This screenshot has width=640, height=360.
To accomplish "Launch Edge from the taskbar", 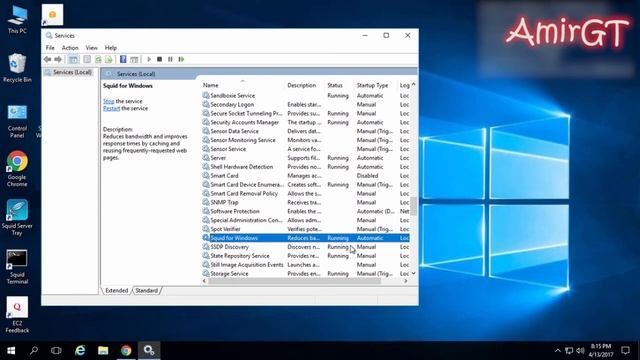I will 80,350.
